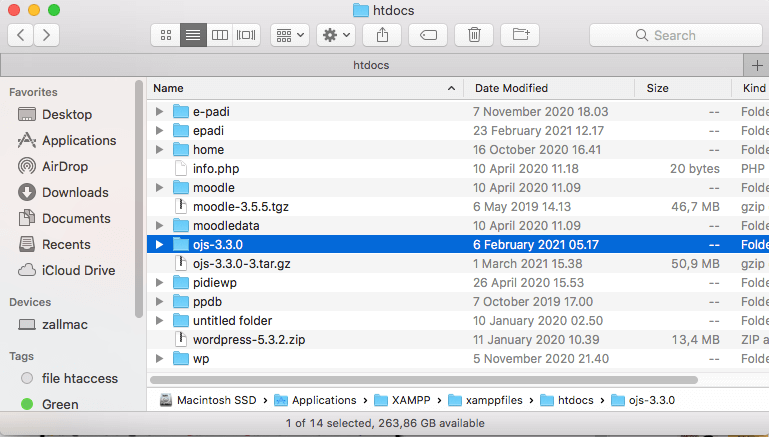Expand the moodledata folder
The image size is (769, 437).
pos(159,226)
